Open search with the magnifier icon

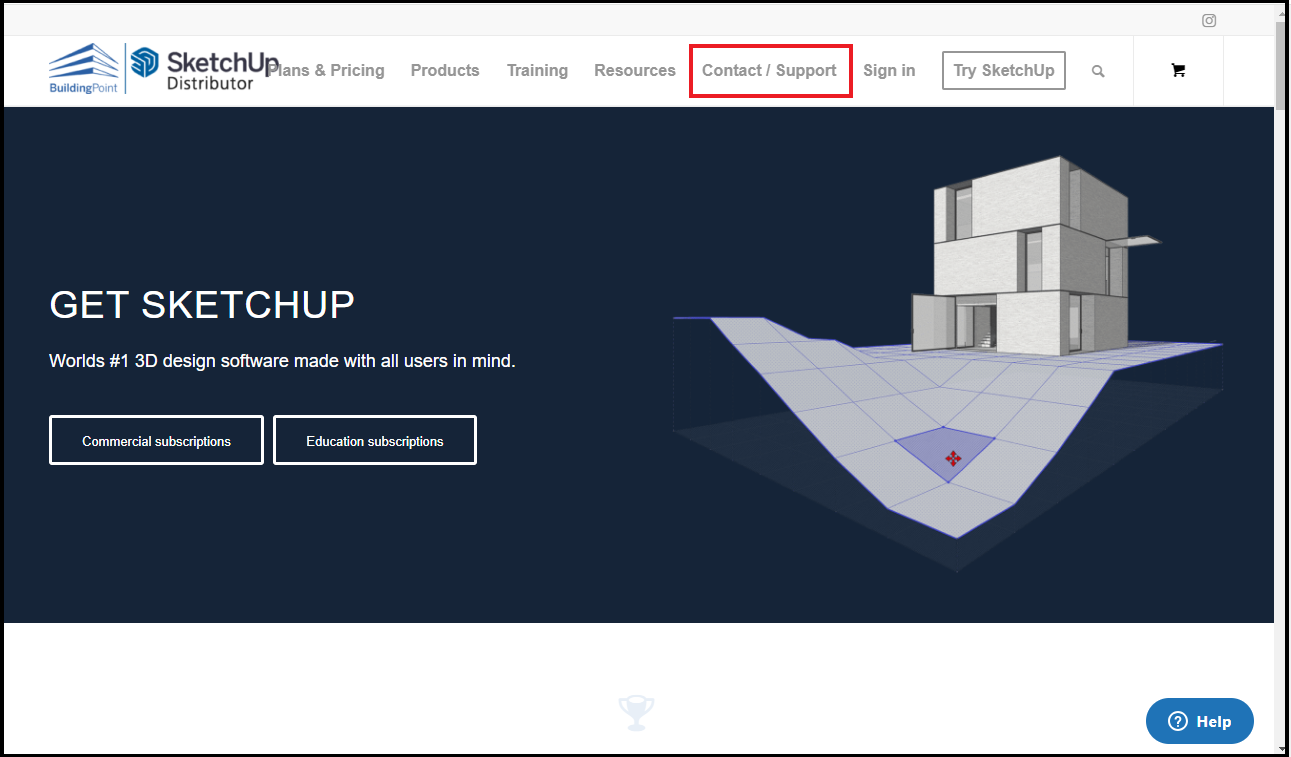[x=1098, y=71]
